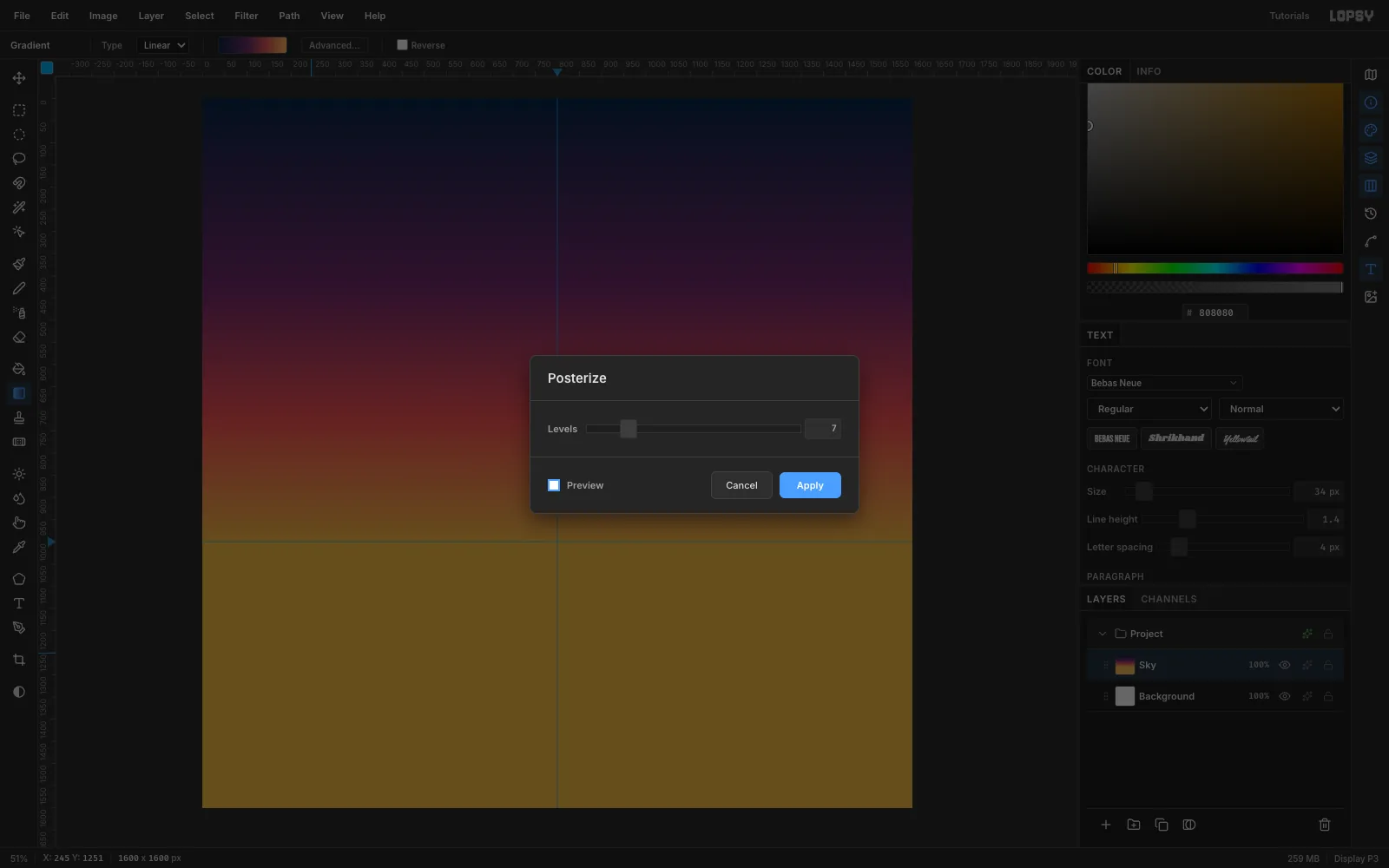The height and width of the screenshot is (868, 1389).
Task: Delete layer with the trash icon
Action: (1325, 825)
